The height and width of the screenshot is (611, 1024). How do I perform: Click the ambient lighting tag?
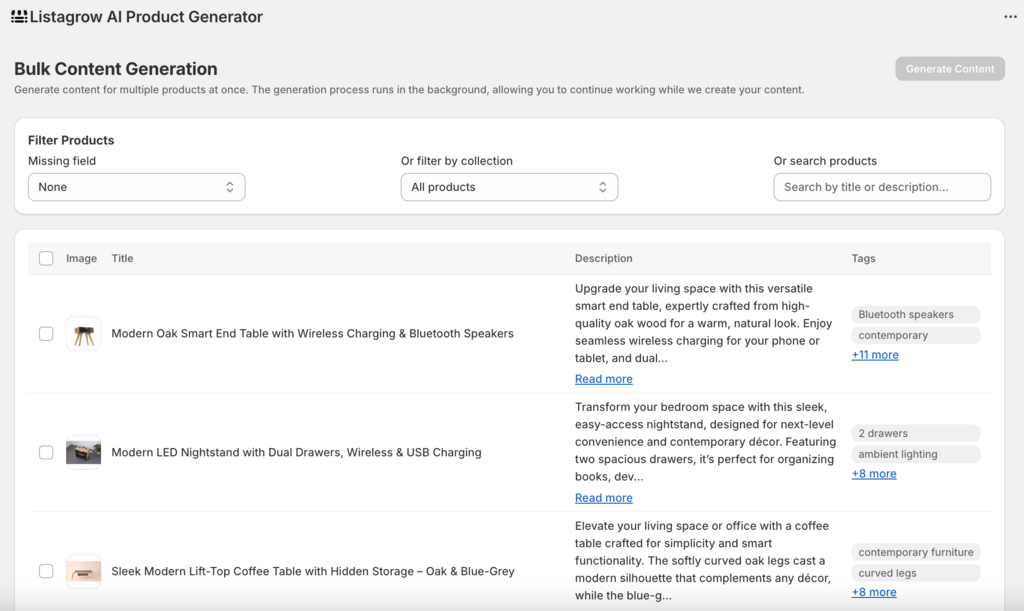[x=898, y=454]
